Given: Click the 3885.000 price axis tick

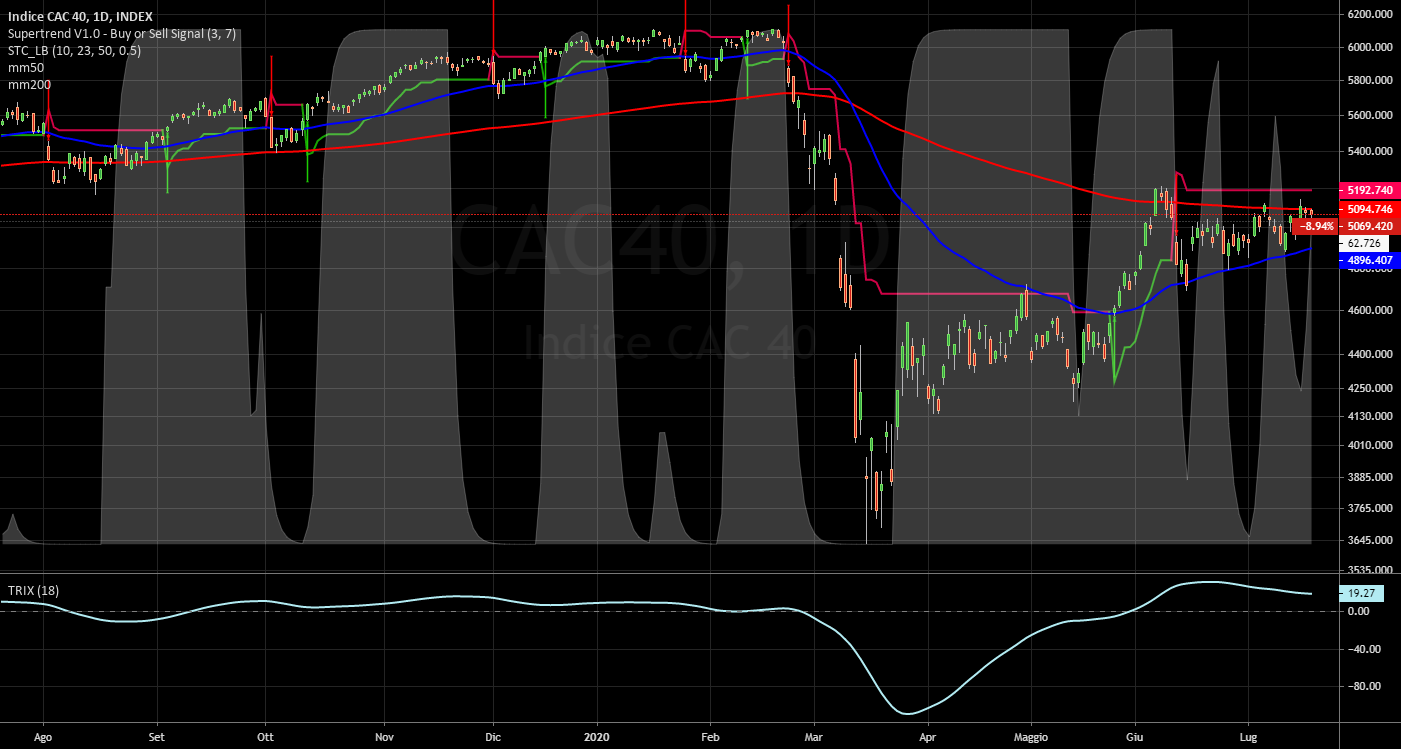Looking at the screenshot, I should (x=1371, y=477).
